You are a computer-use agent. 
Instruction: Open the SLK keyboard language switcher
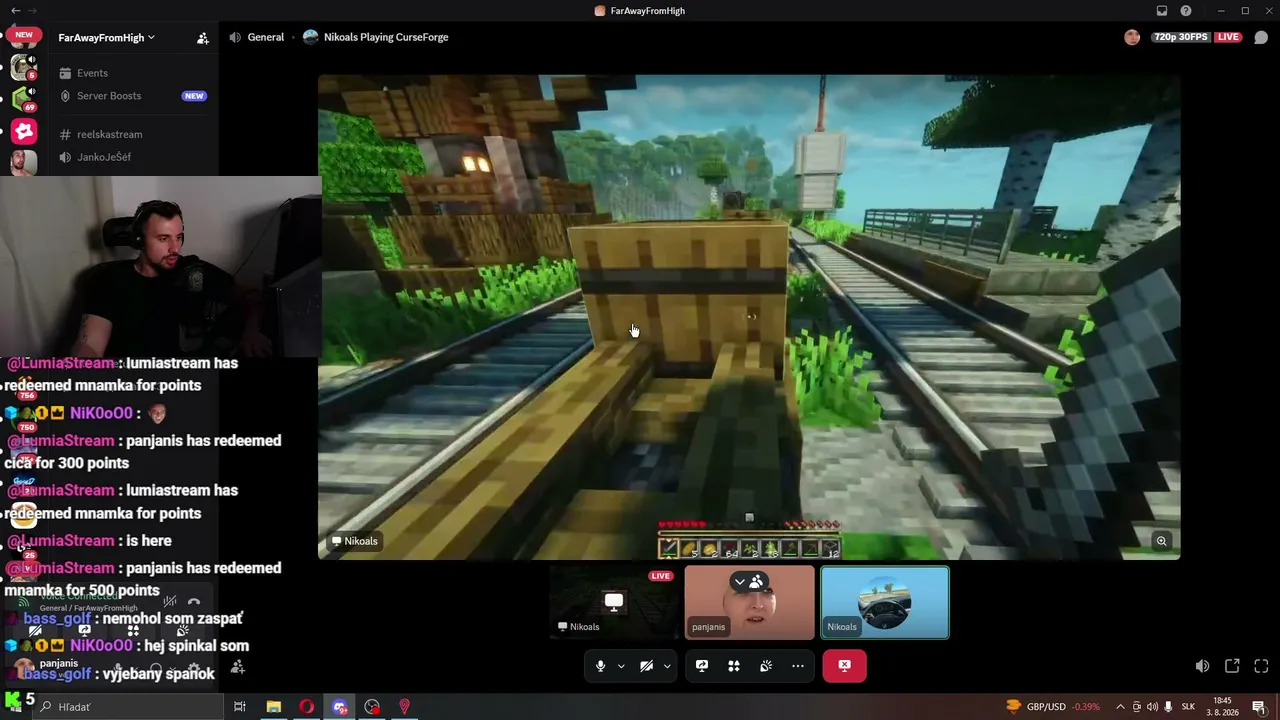pyautogui.click(x=1189, y=707)
